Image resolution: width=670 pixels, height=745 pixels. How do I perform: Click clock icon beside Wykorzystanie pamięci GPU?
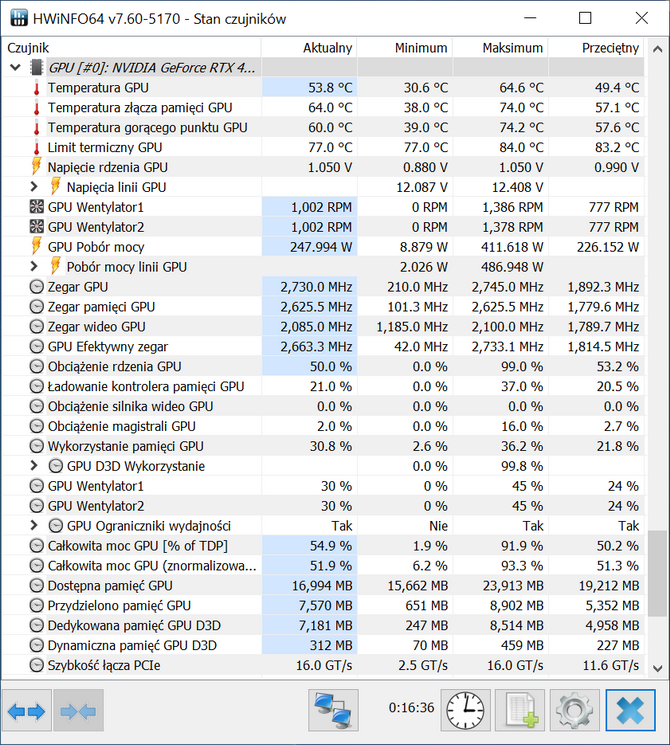click(x=37, y=446)
